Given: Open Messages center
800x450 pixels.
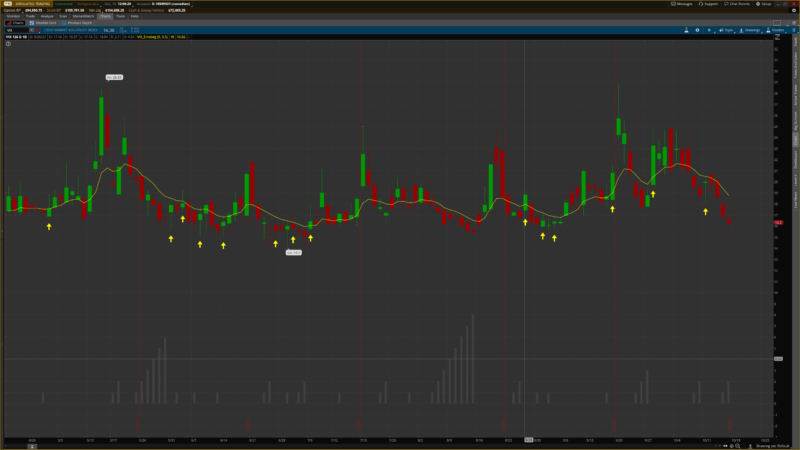Looking at the screenshot, I should [682, 4].
